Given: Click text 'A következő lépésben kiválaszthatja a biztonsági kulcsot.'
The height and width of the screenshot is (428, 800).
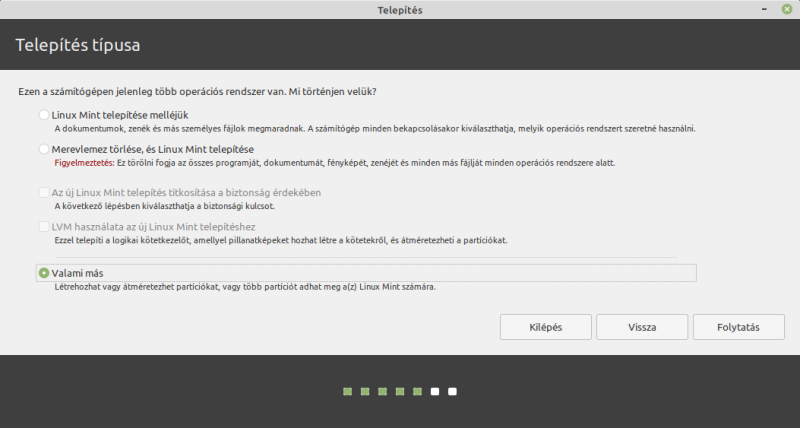Looking at the screenshot, I should (x=165, y=207).
